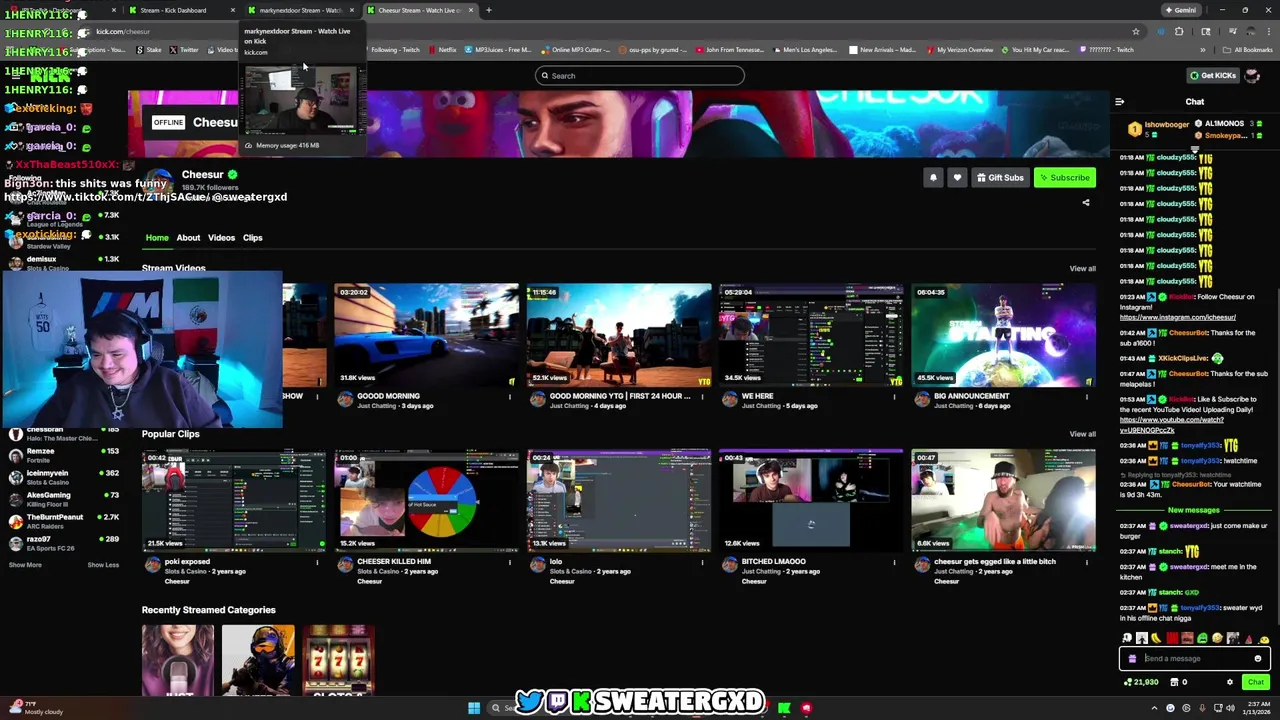Click the heart follow icon
This screenshot has height=720, width=1280.
tap(957, 178)
